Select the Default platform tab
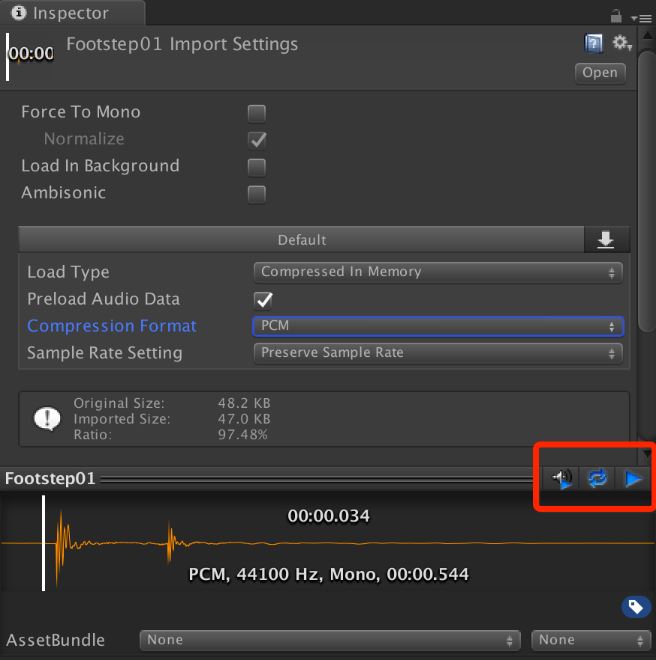 pos(302,240)
